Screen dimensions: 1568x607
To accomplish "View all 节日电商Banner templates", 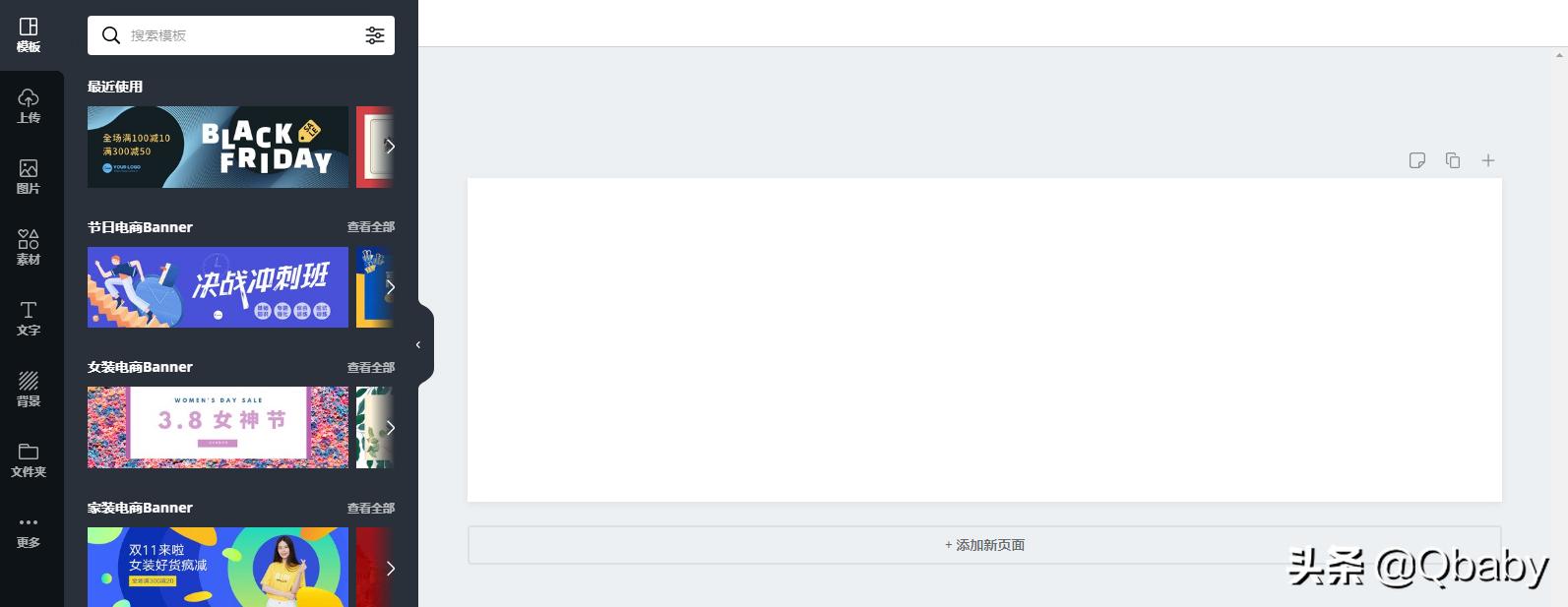I will click(370, 227).
